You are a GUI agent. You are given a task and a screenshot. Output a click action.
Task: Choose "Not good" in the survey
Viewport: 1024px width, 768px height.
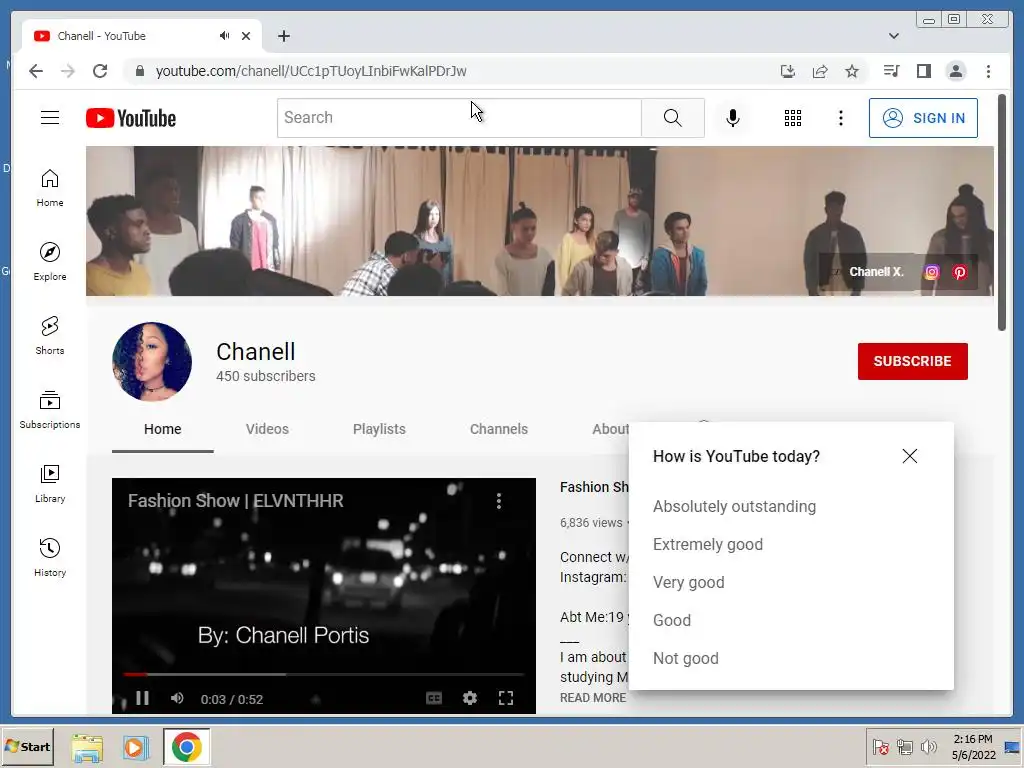(686, 658)
